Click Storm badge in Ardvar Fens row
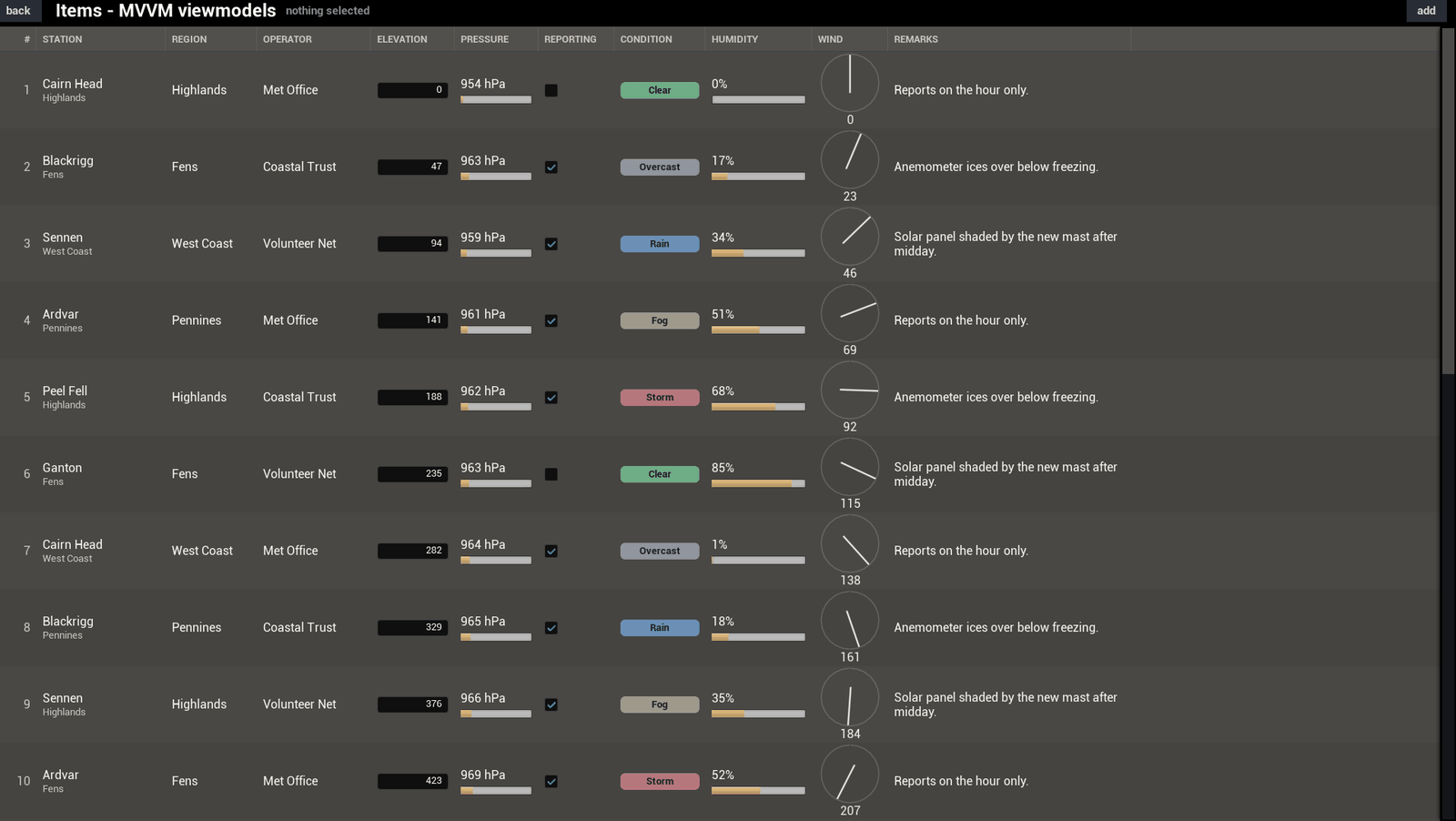 [x=660, y=781]
